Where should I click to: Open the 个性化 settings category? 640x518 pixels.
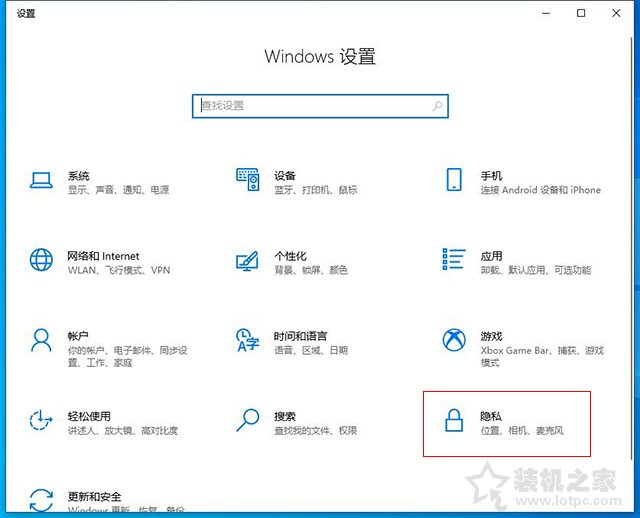(x=290, y=256)
